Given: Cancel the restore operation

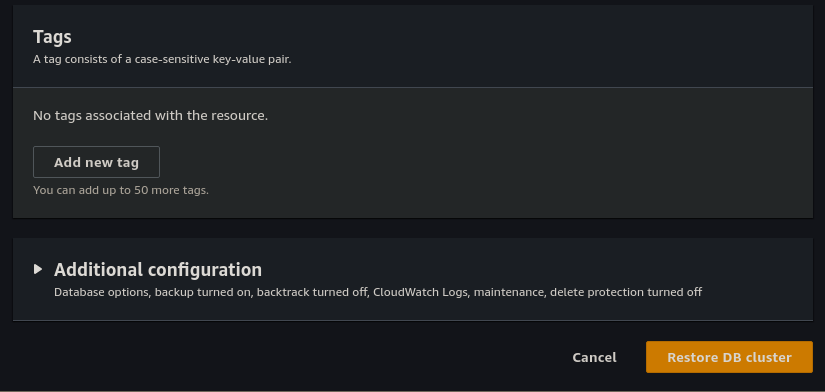Looking at the screenshot, I should [x=594, y=357].
